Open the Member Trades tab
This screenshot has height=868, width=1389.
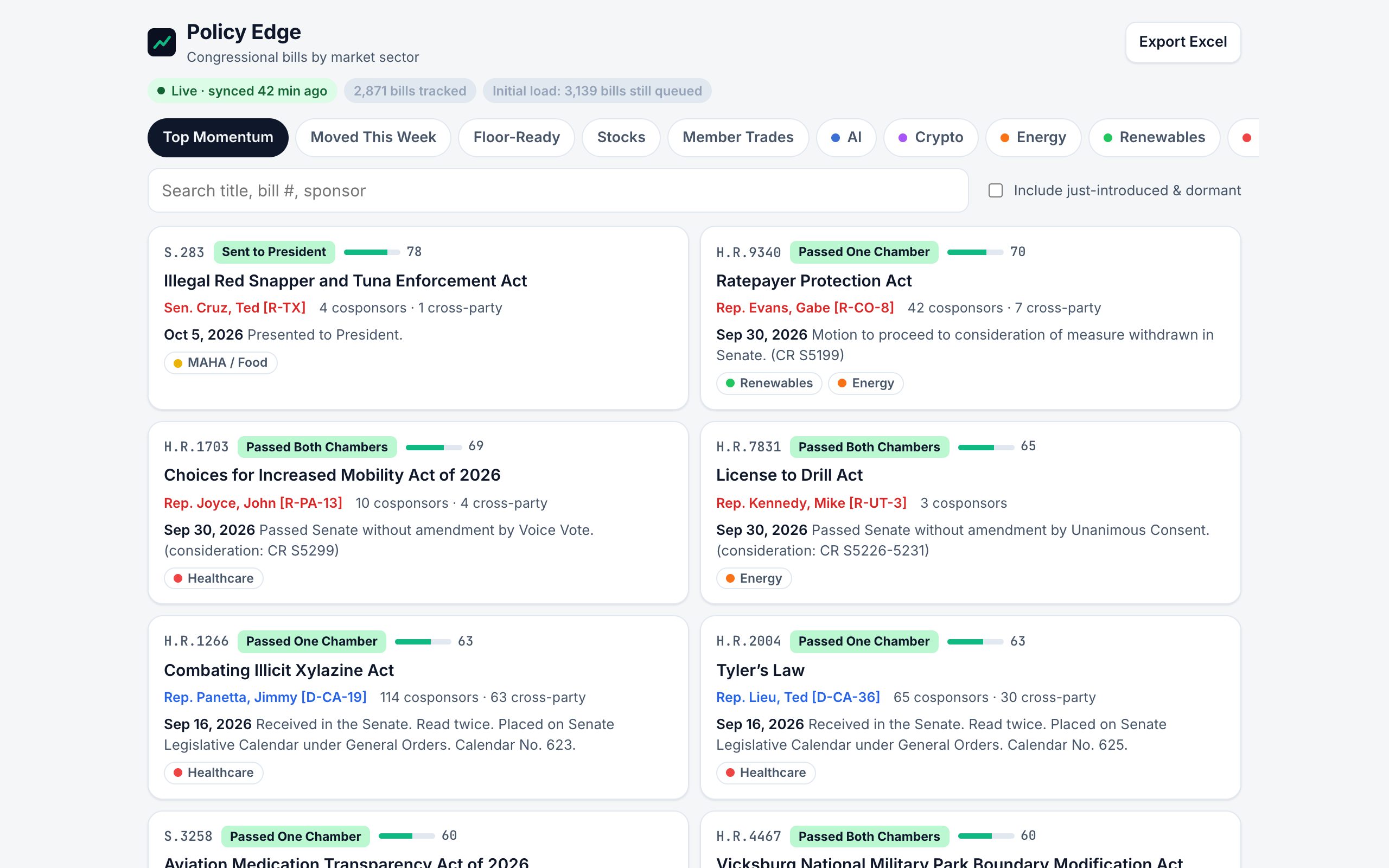tap(737, 137)
